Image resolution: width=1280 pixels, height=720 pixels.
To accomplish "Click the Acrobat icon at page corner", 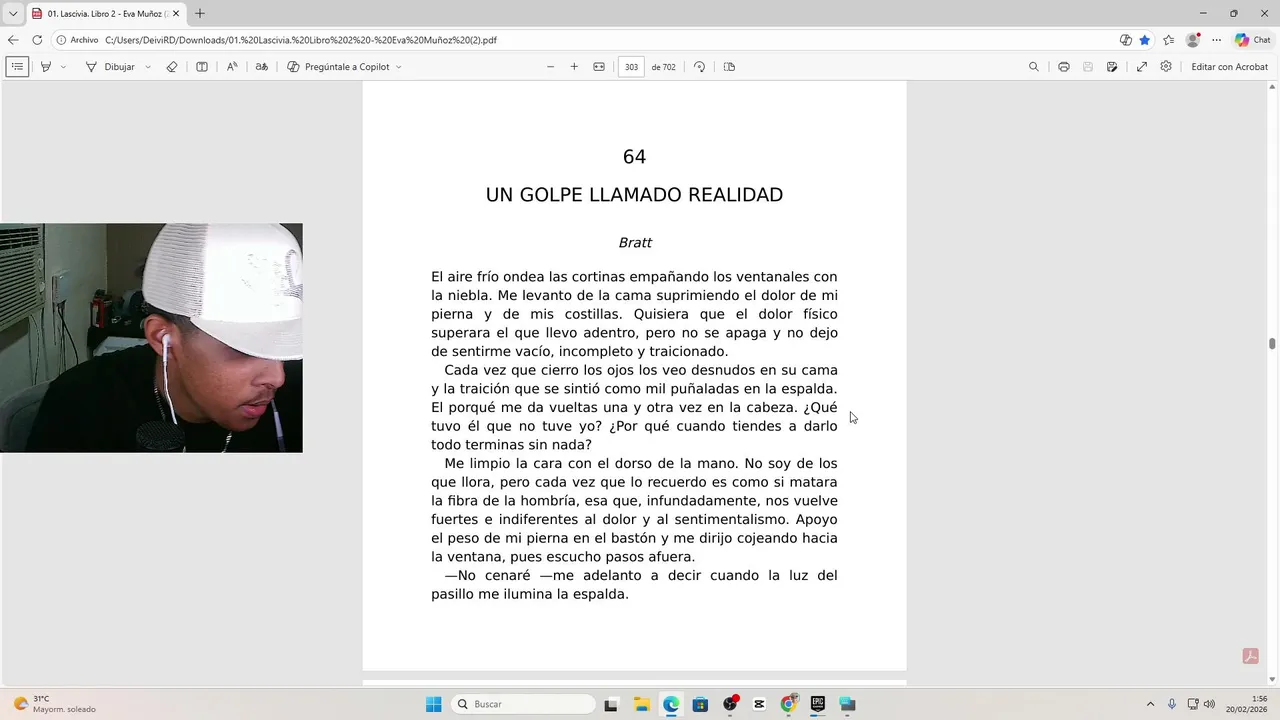I will 1250,656.
